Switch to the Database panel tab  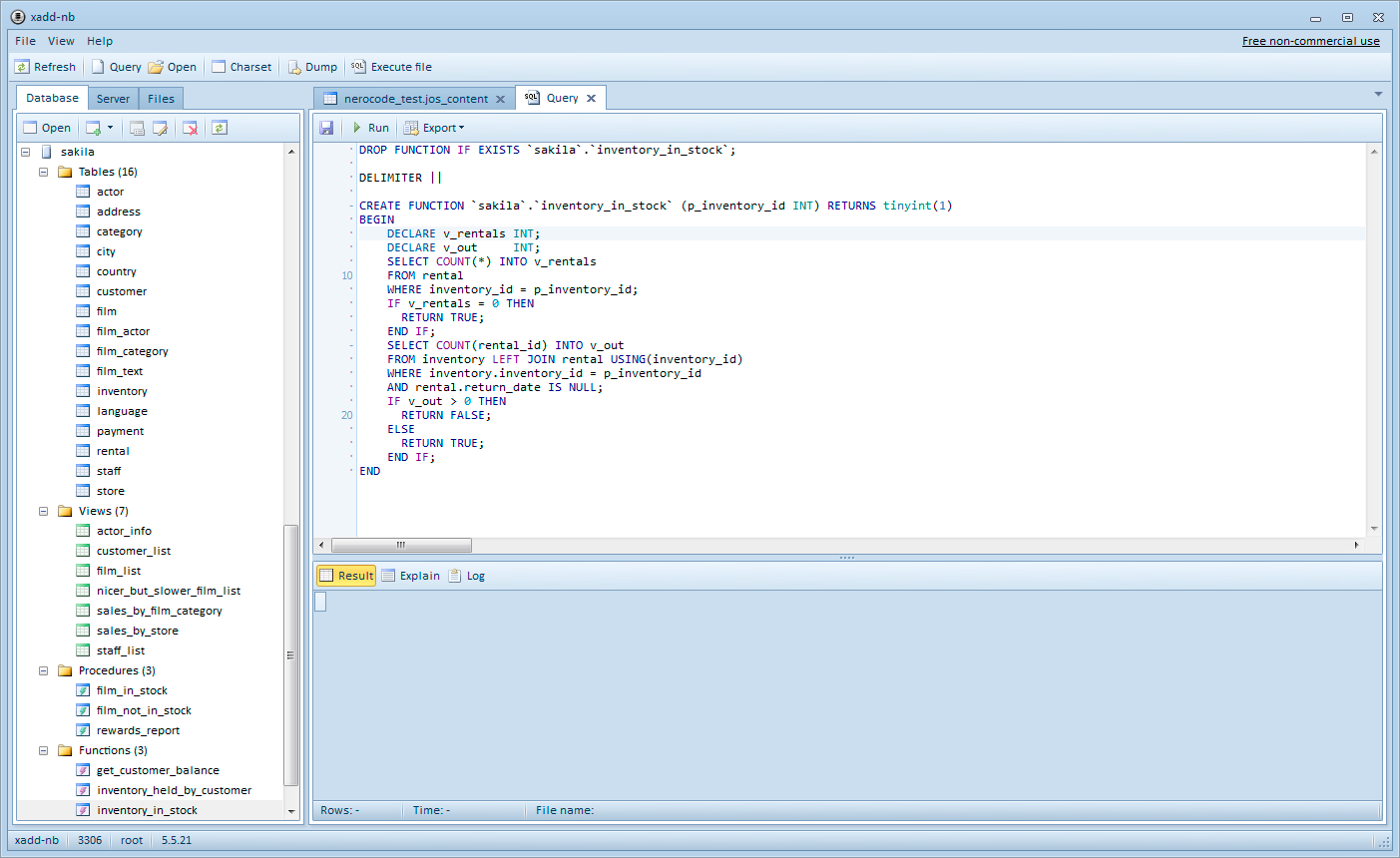pos(52,98)
